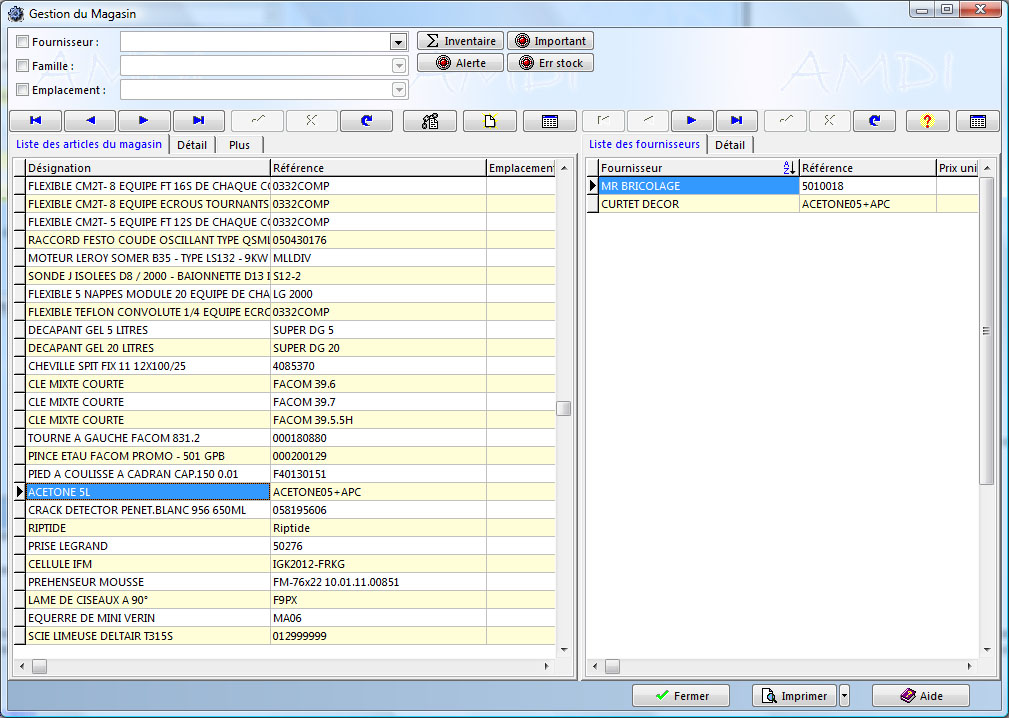This screenshot has width=1009, height=718.
Task: Click the yellow new document icon
Action: click(490, 121)
